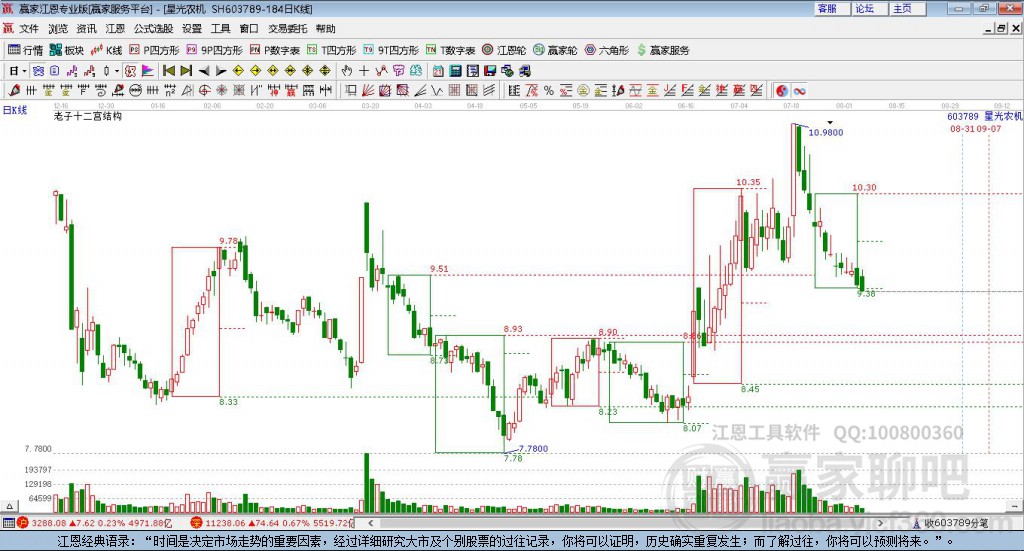Select the gold circled 金 ratio tool
Screen dimensions: 1024x551
click(x=583, y=90)
